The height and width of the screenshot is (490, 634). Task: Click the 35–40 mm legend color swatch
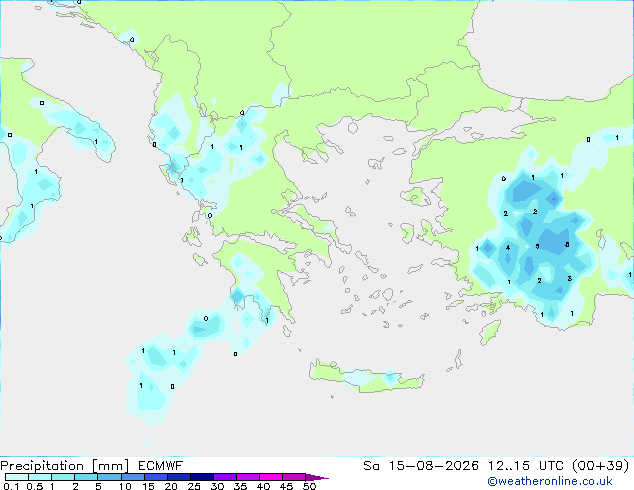click(x=247, y=477)
